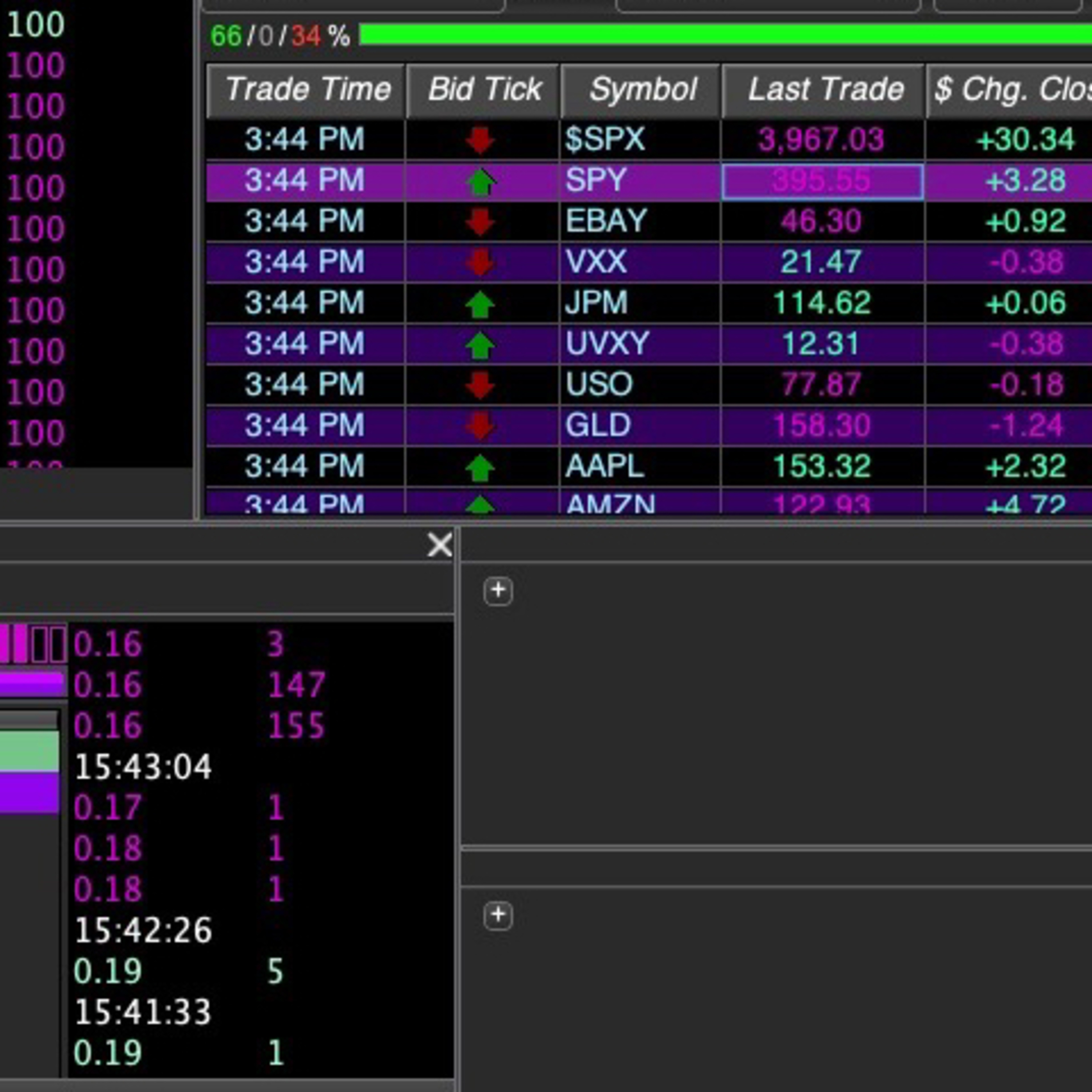The image size is (1092, 1092).
Task: Click the 0.19 trade with size 1
Action: coord(107,1052)
